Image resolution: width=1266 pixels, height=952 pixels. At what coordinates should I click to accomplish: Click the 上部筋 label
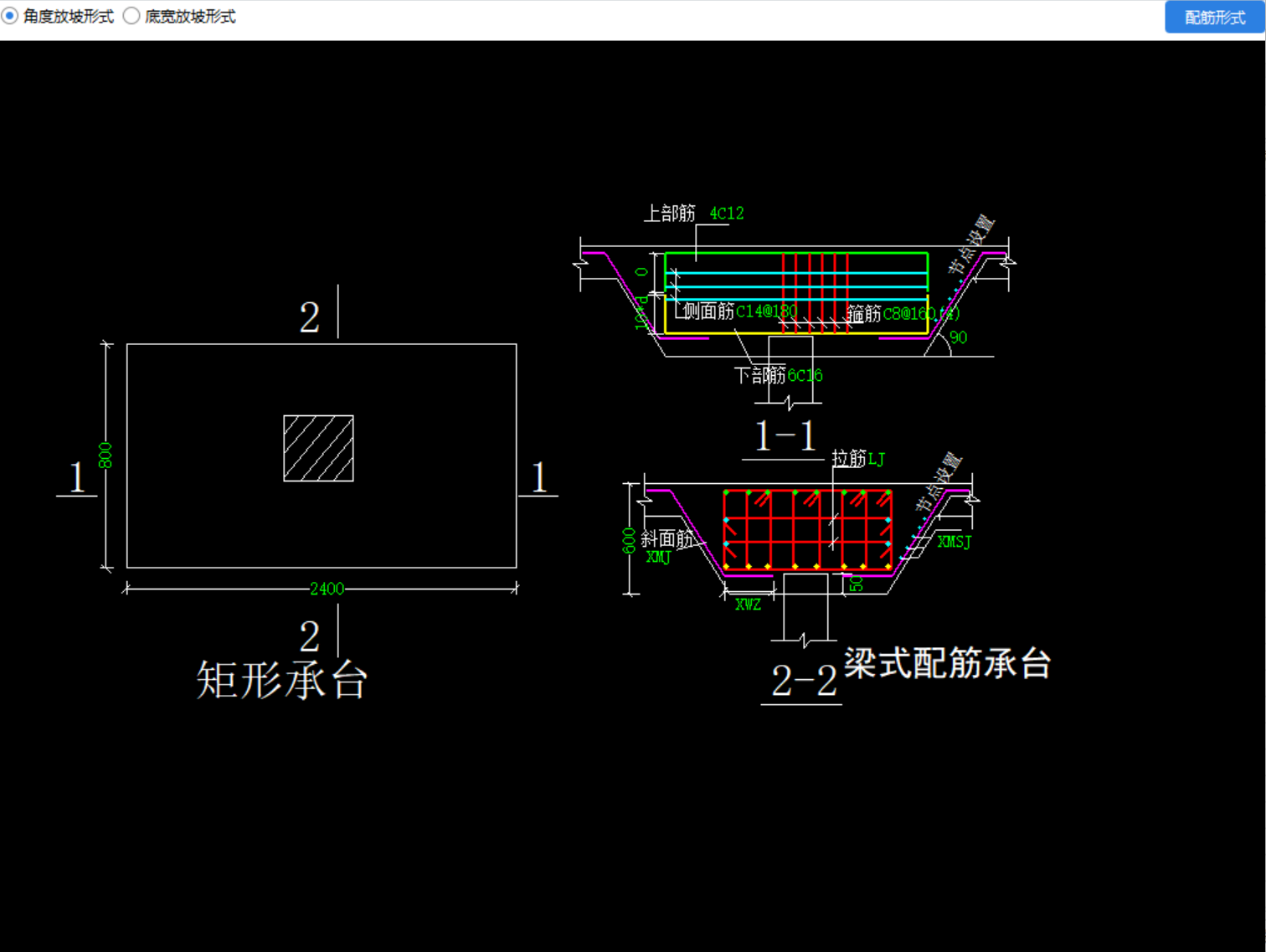(669, 214)
